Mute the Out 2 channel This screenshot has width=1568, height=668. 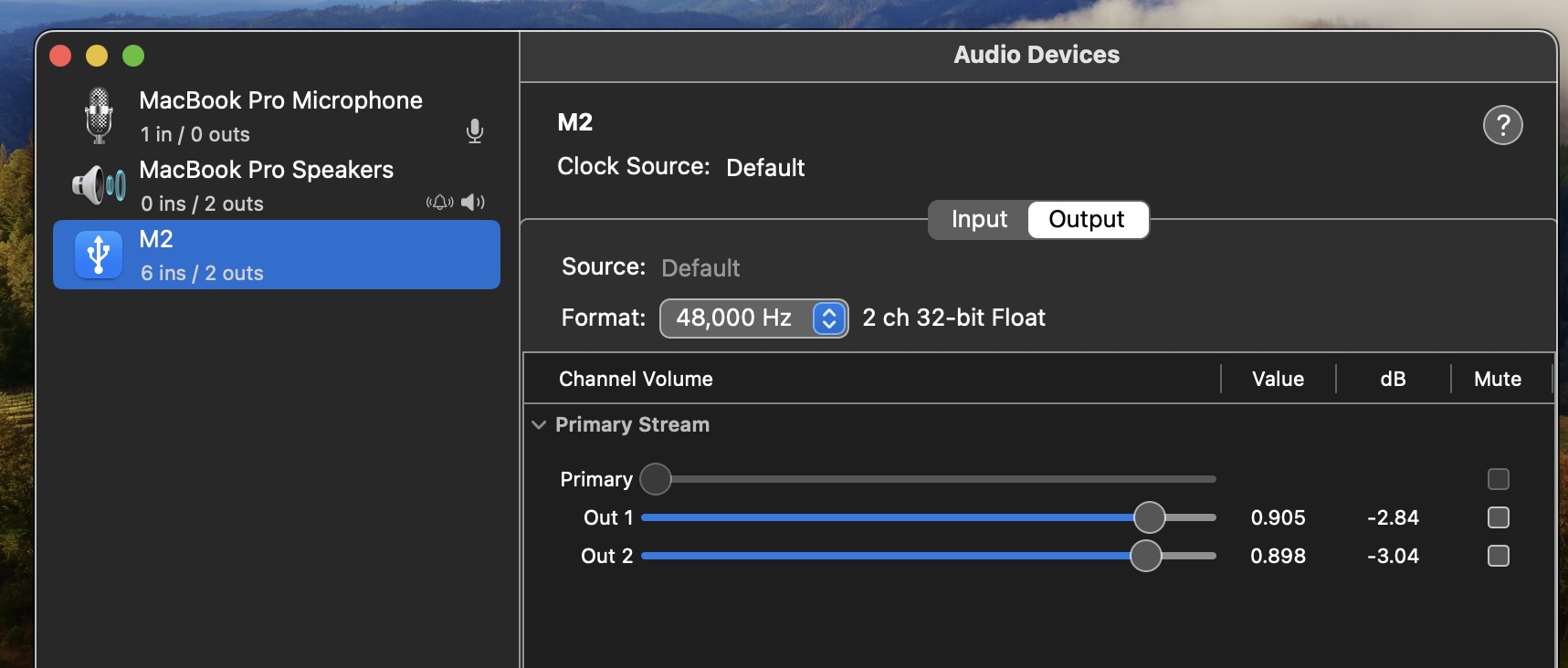click(x=1499, y=556)
